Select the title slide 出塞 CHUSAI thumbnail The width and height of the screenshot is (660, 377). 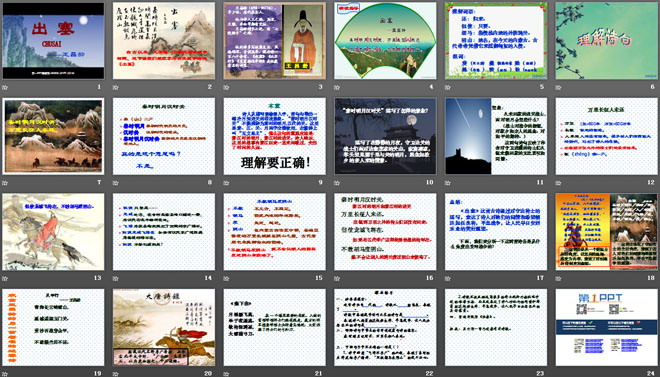pos(53,41)
